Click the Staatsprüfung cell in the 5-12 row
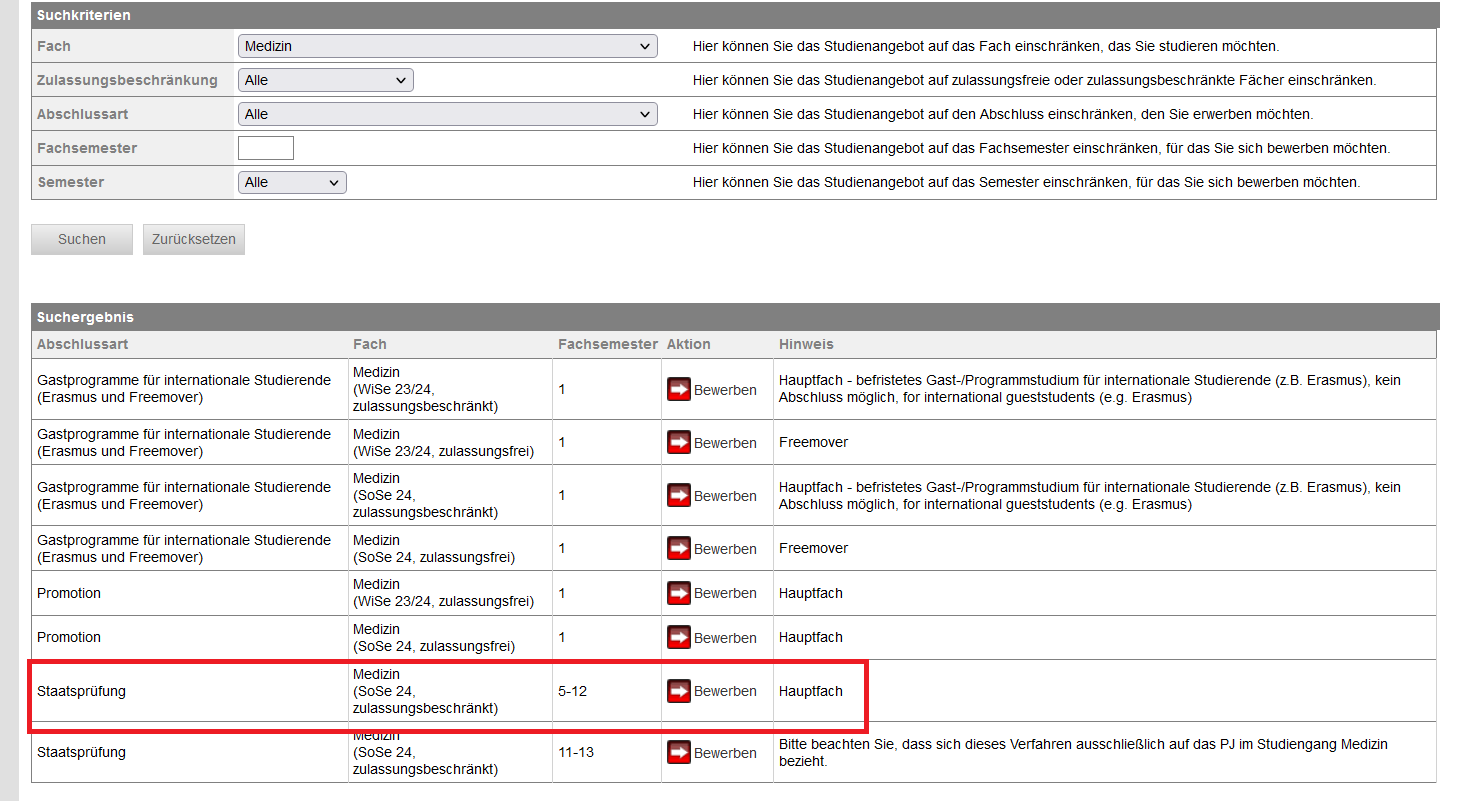 pyautogui.click(x=82, y=691)
